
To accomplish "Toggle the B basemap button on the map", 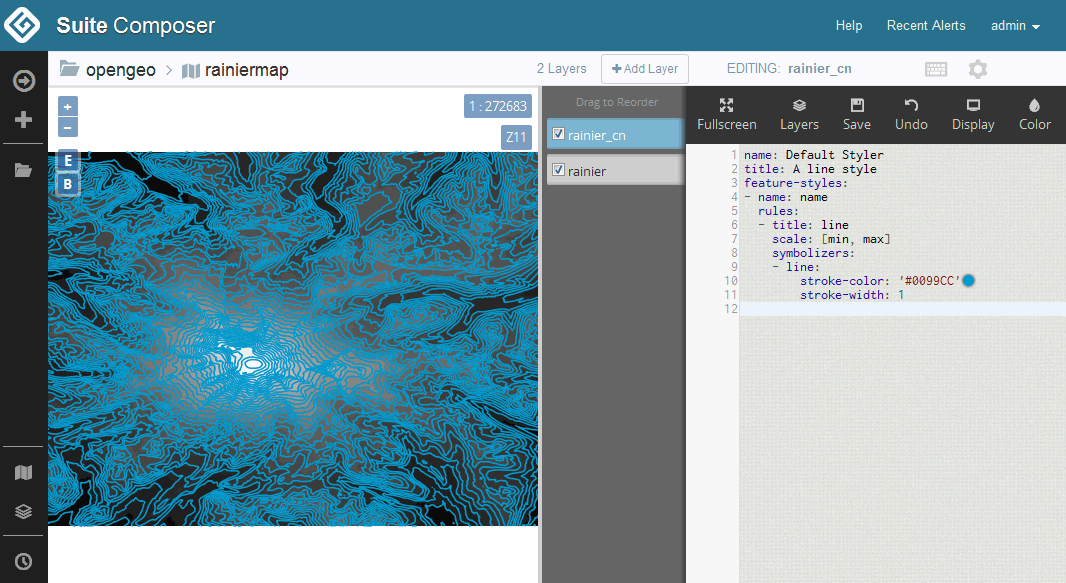I will tap(67, 184).
